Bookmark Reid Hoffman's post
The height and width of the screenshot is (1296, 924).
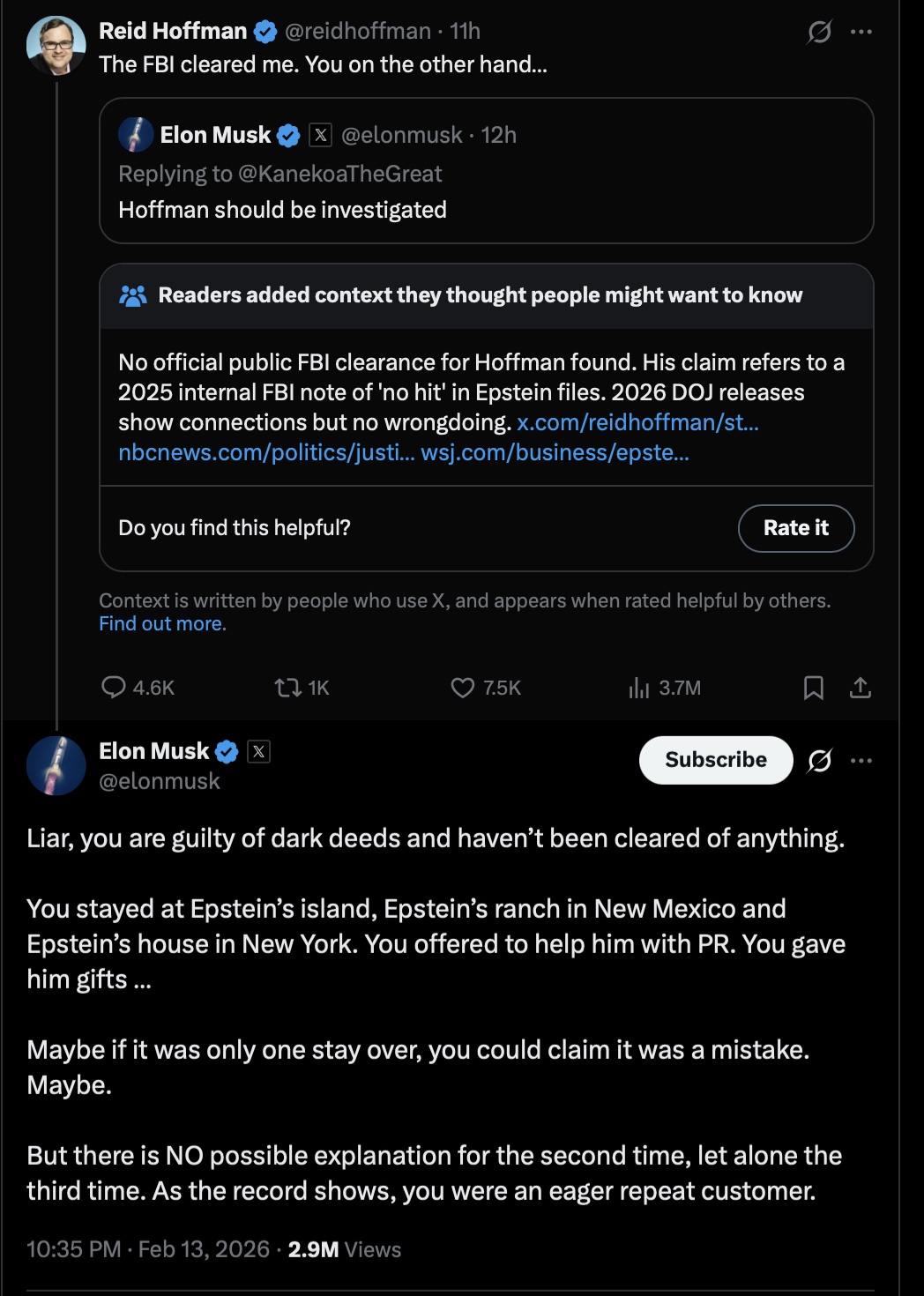(814, 687)
